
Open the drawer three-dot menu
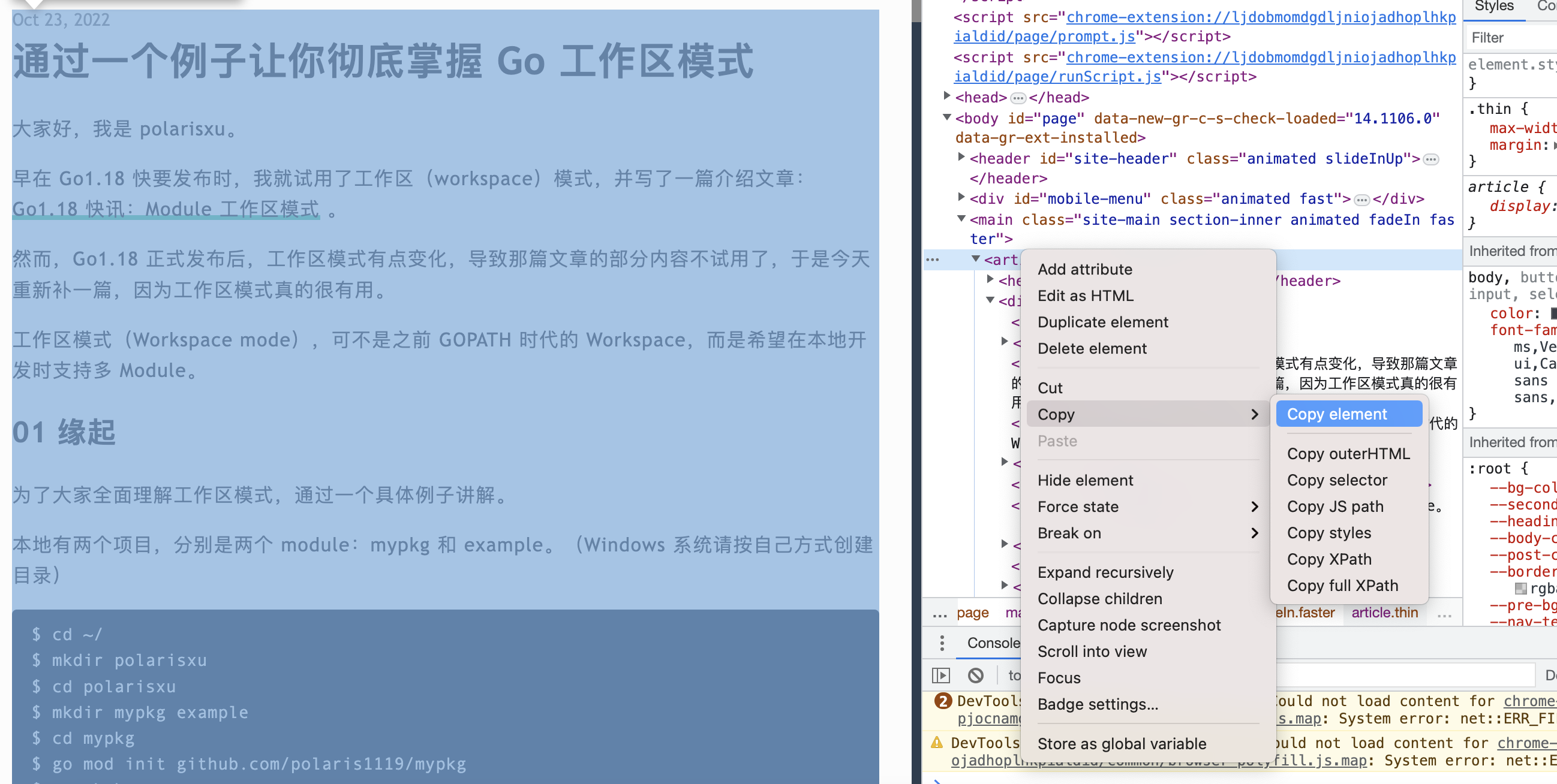click(942, 643)
